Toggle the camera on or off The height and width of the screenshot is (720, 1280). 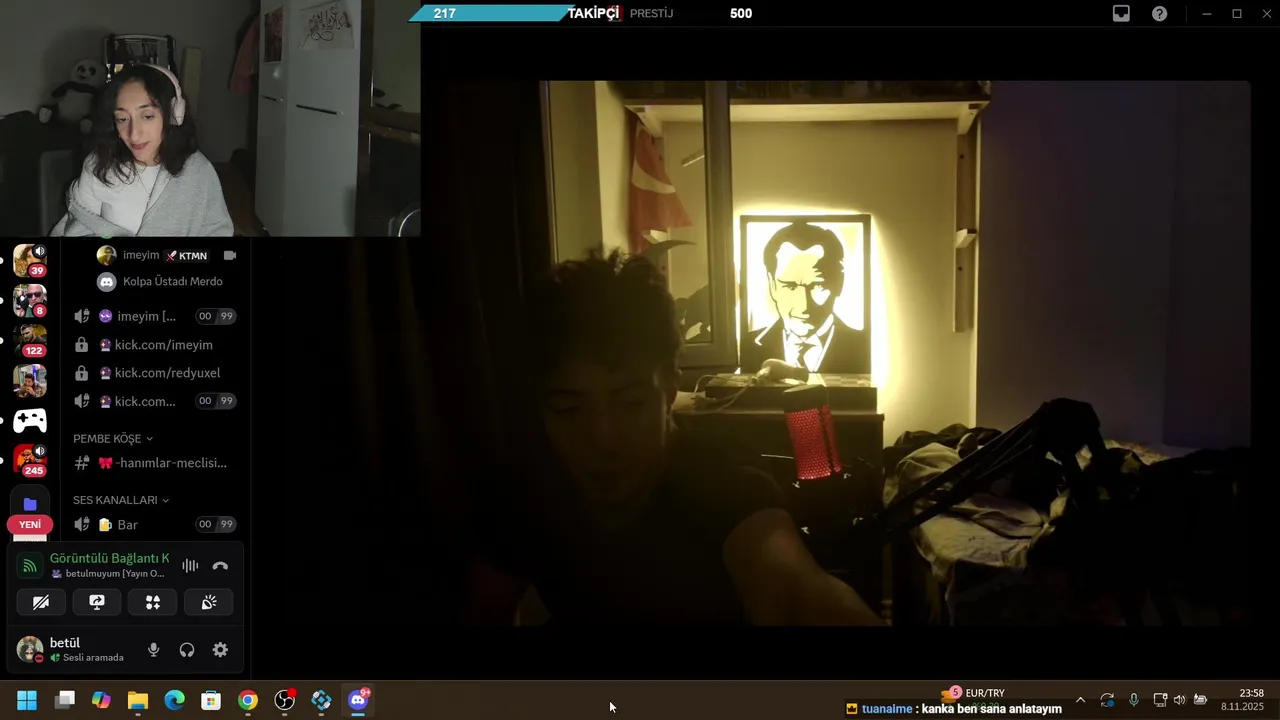point(41,602)
